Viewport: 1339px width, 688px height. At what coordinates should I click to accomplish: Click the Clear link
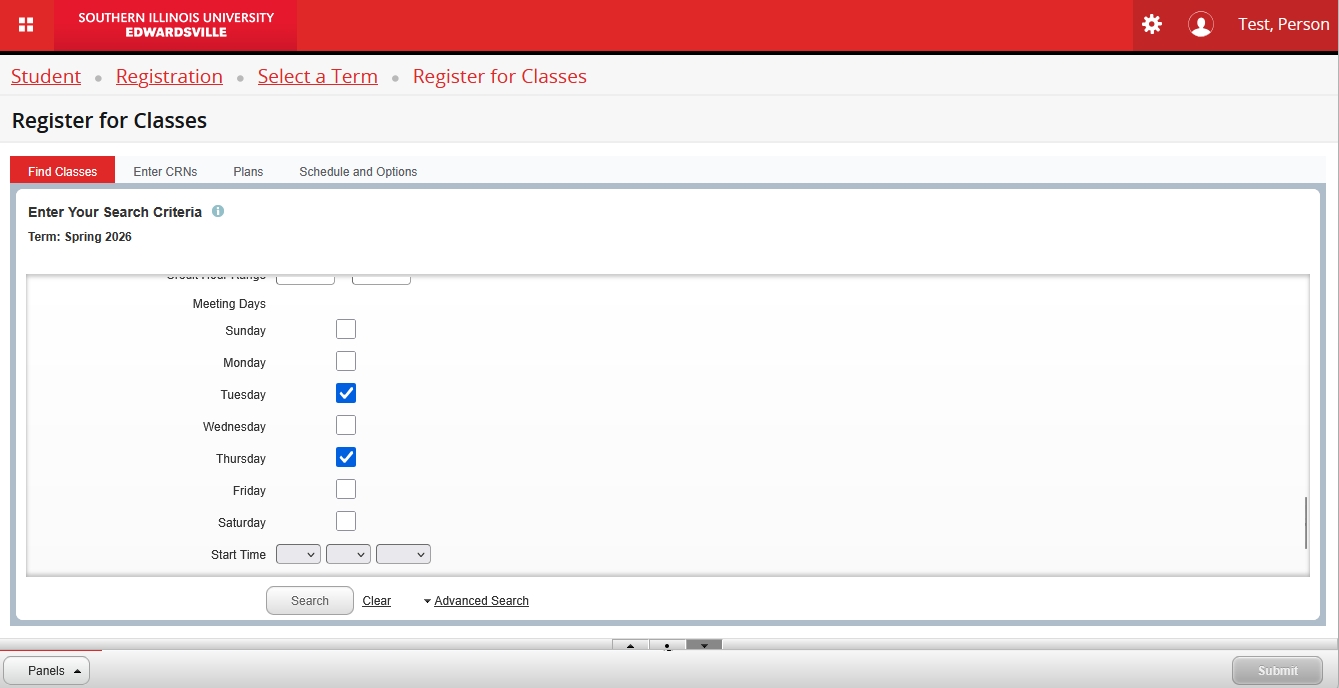click(x=376, y=601)
